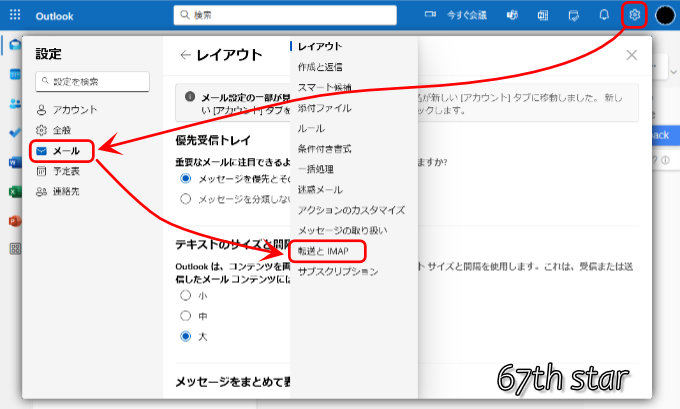Select レイアウト in the mail submenu
This screenshot has height=409, width=680.
click(x=320, y=46)
